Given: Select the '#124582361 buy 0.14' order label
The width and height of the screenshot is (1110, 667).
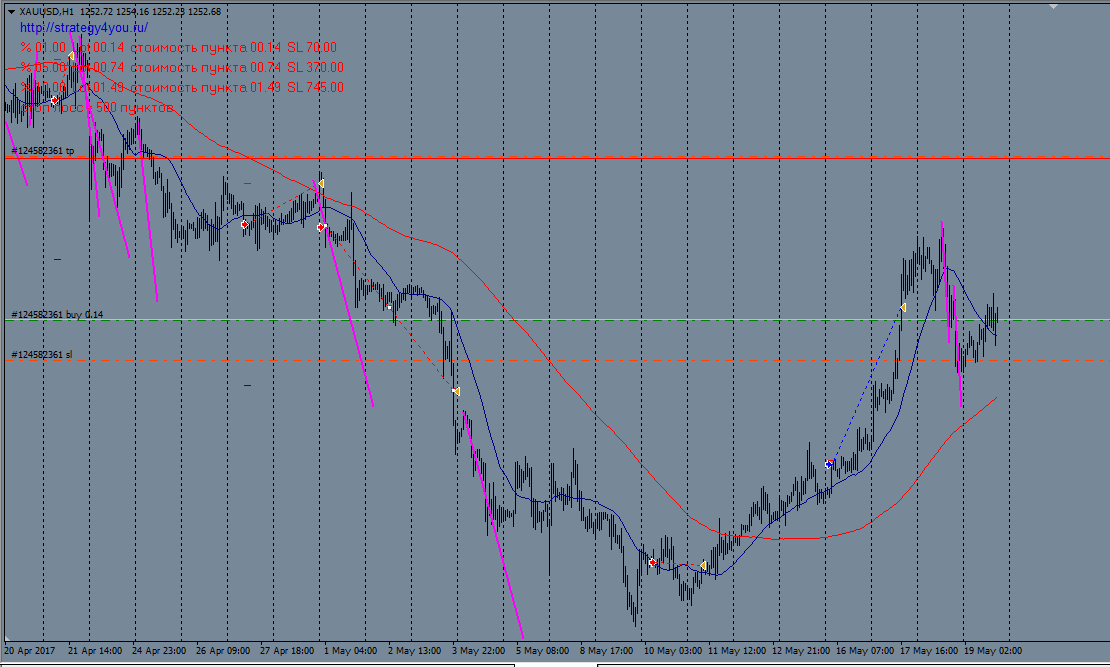Looking at the screenshot, I should [57, 314].
